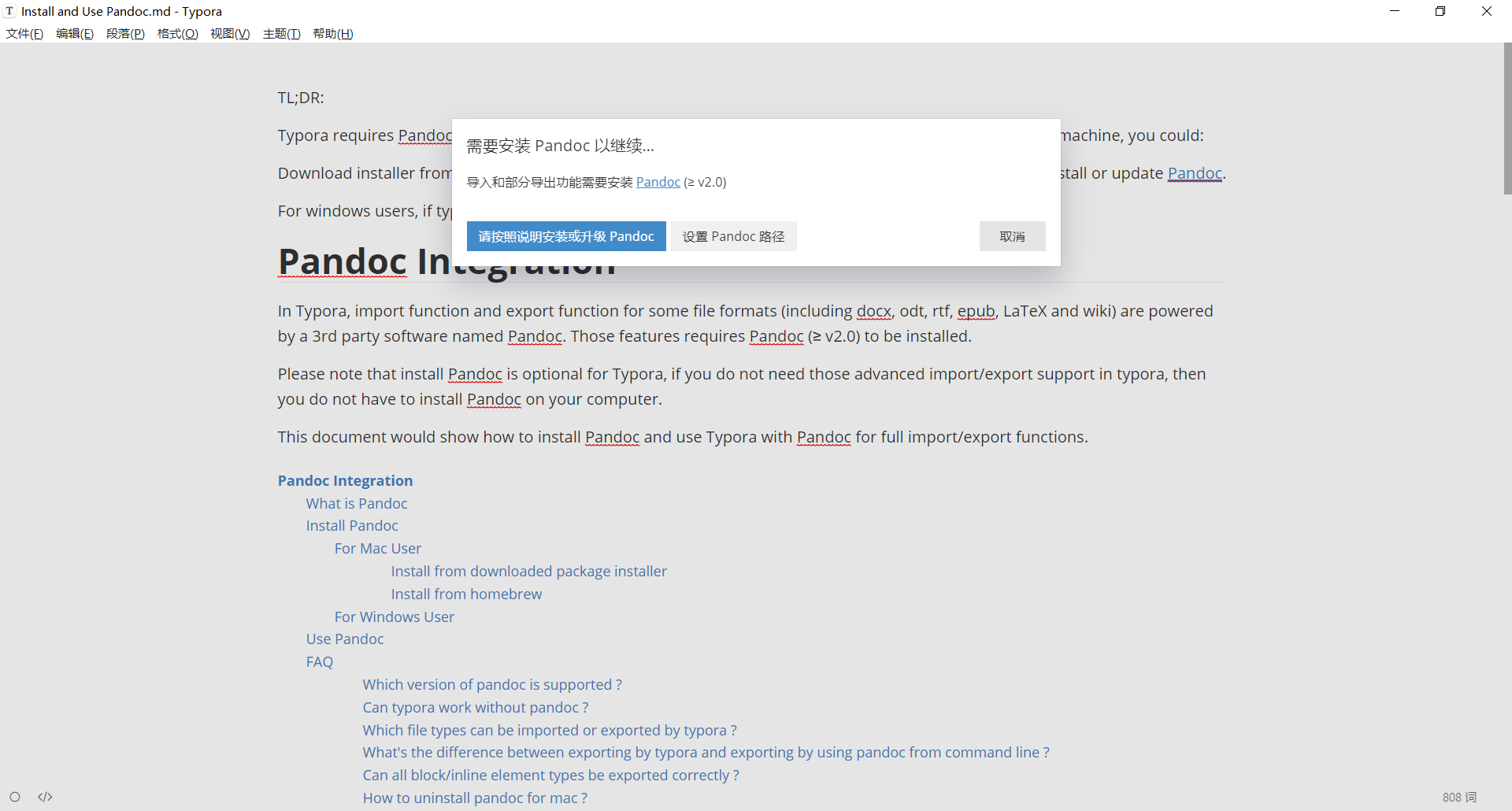Go to For Windows User section
The image size is (1512, 811).
[x=395, y=617]
